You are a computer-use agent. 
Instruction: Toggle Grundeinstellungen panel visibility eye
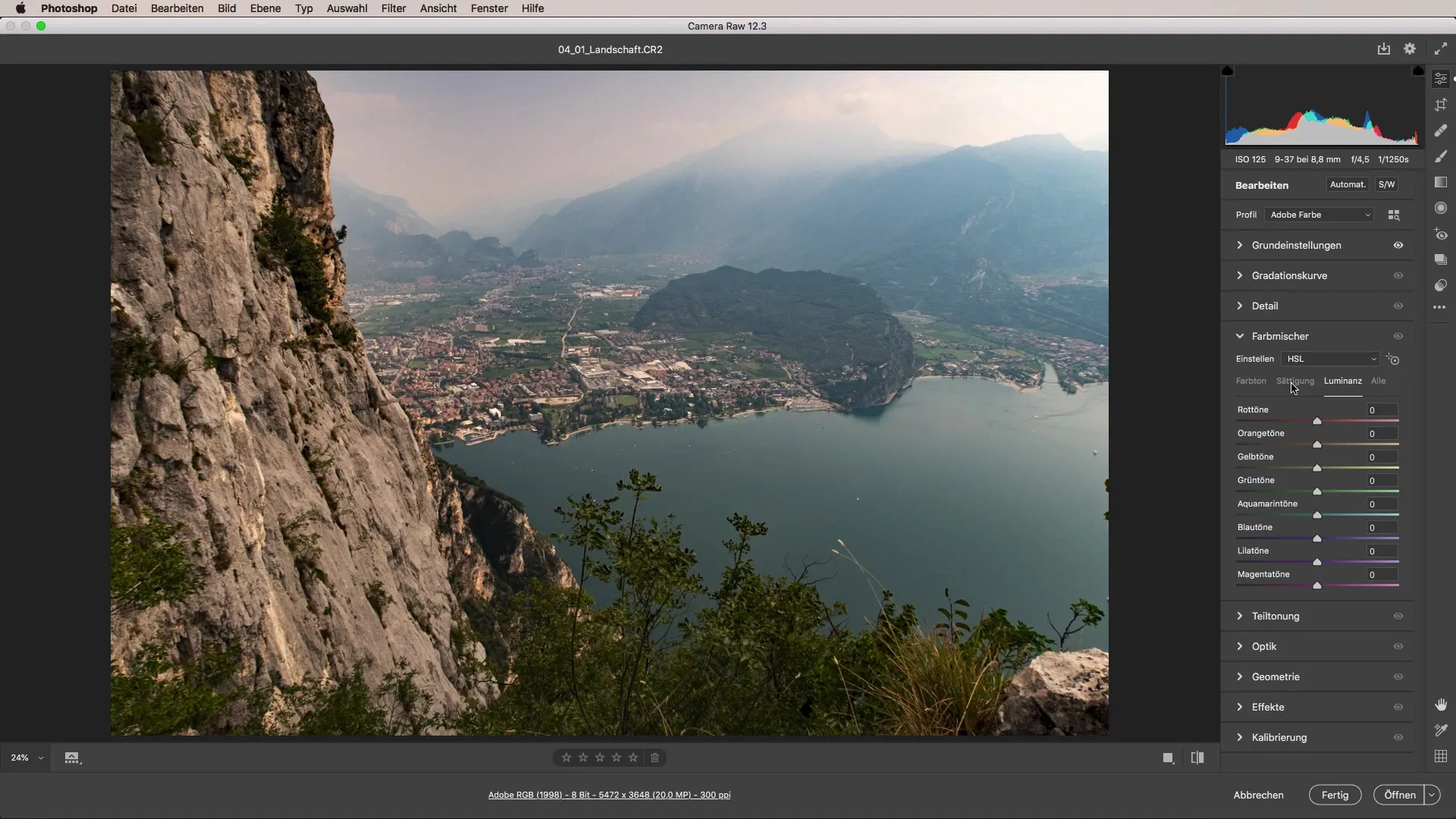point(1398,245)
